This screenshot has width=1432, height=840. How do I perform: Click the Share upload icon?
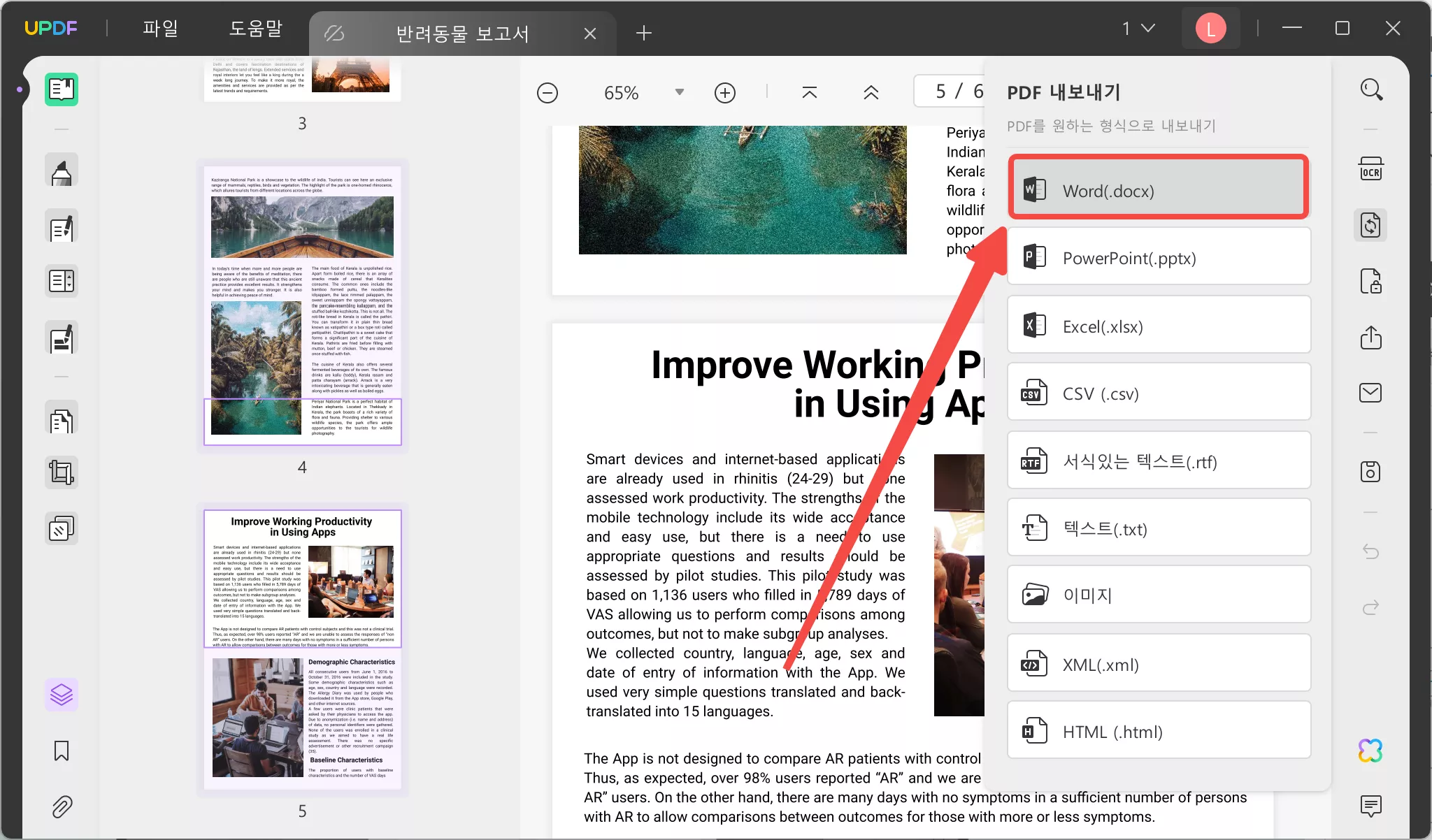pyautogui.click(x=1370, y=338)
